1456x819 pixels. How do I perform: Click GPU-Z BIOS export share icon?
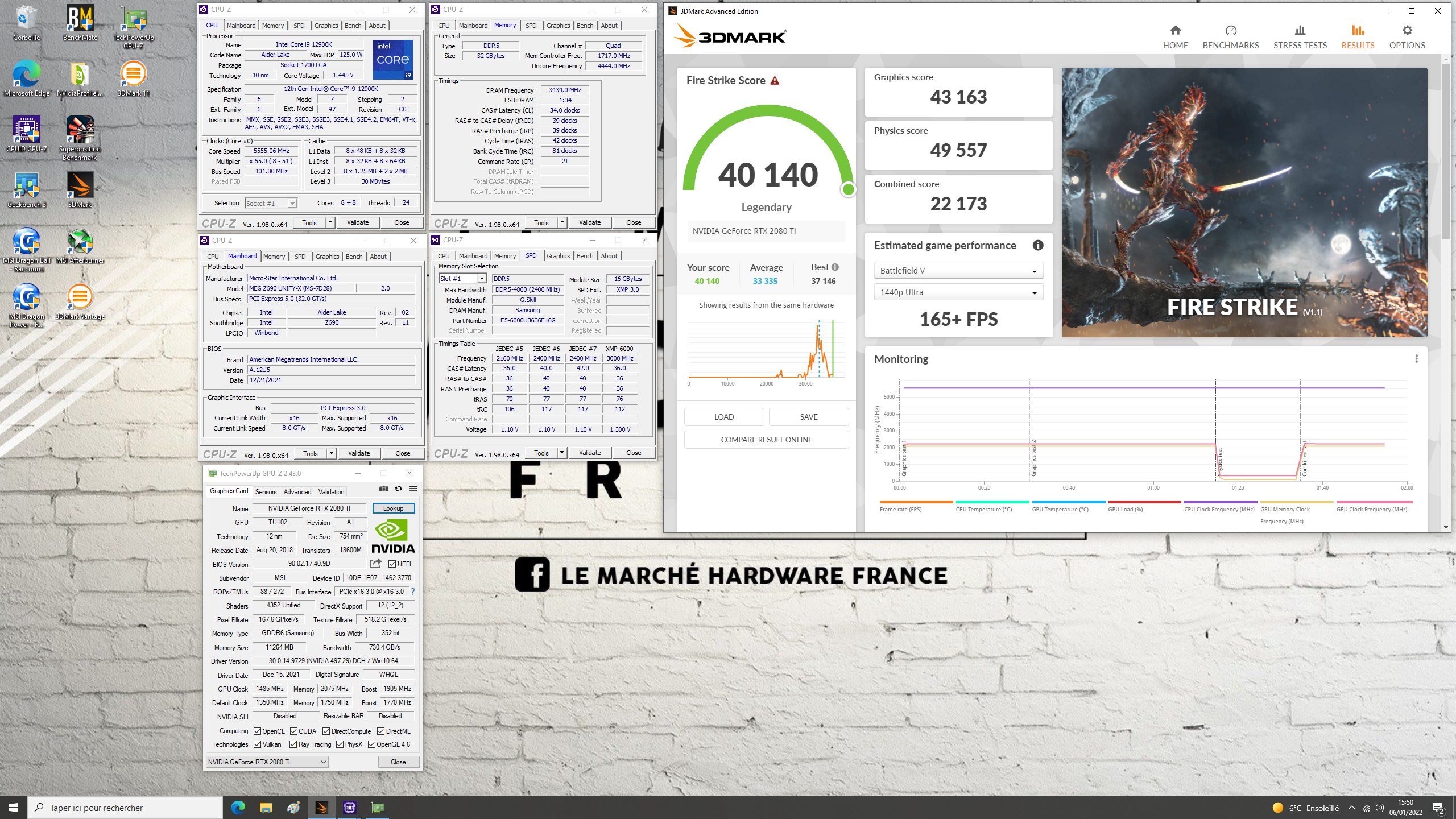(375, 564)
